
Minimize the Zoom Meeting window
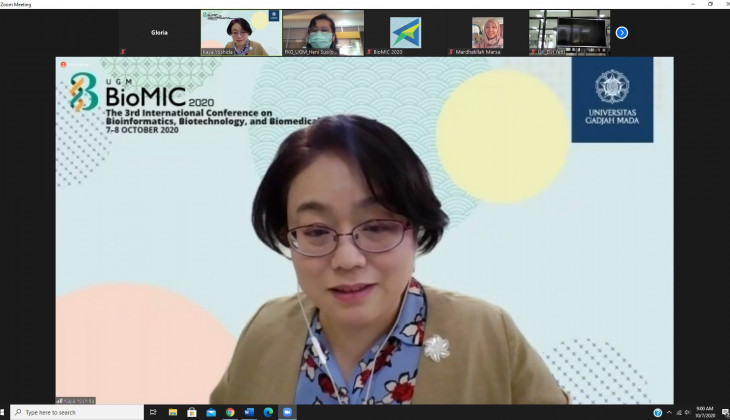tap(693, 4)
